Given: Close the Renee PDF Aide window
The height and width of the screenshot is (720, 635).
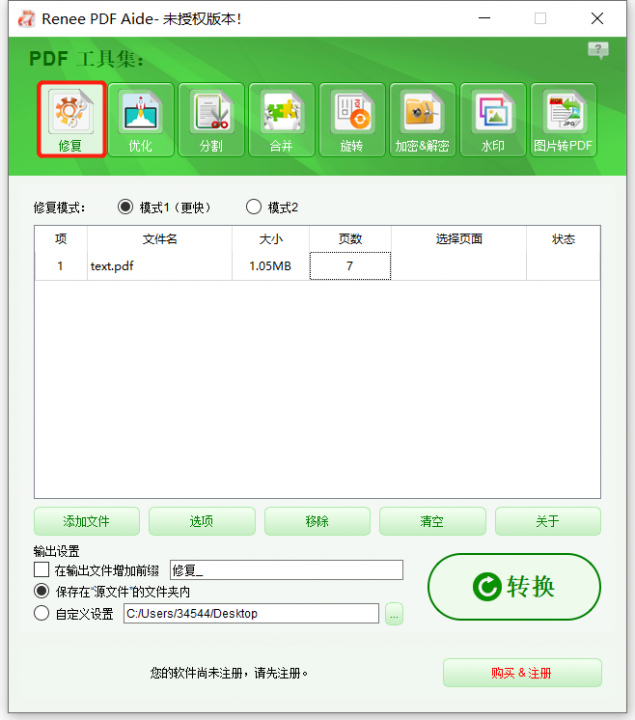Looking at the screenshot, I should [597, 18].
